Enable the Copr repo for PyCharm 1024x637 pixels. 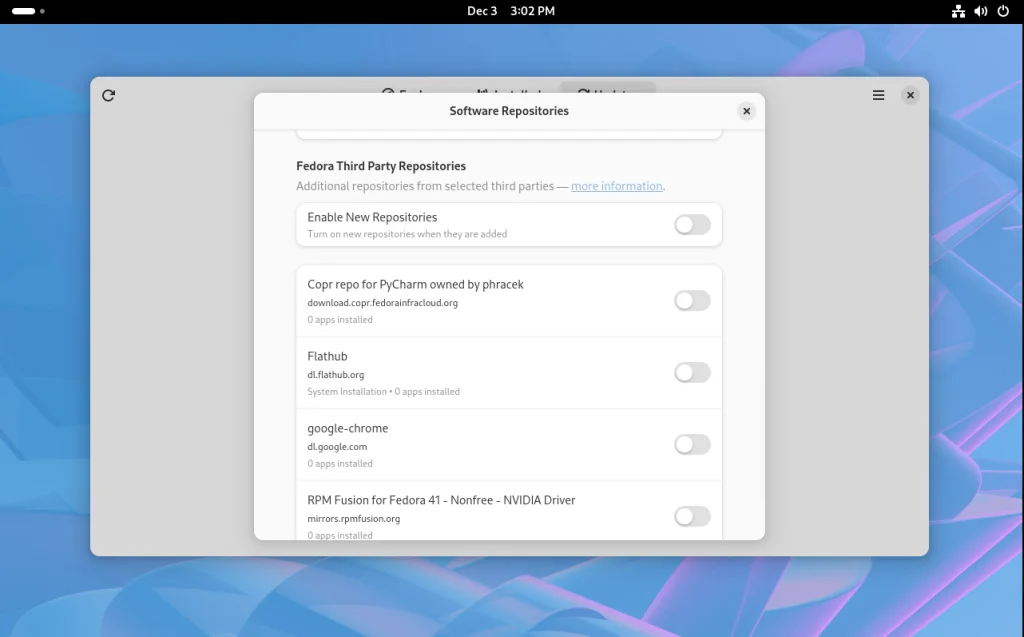point(692,301)
